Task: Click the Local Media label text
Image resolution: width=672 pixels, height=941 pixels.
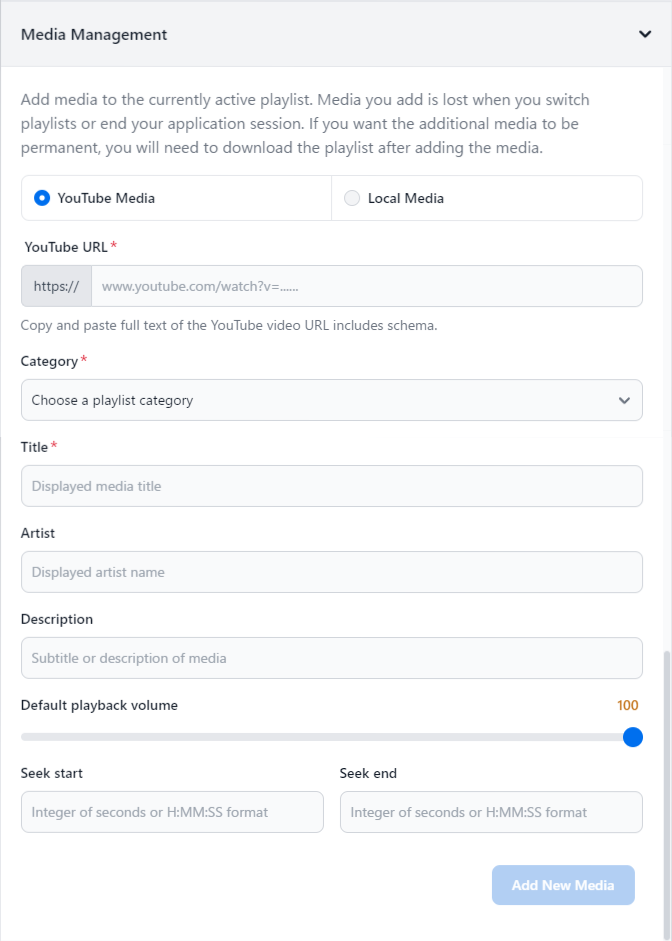Action: pyautogui.click(x=405, y=198)
